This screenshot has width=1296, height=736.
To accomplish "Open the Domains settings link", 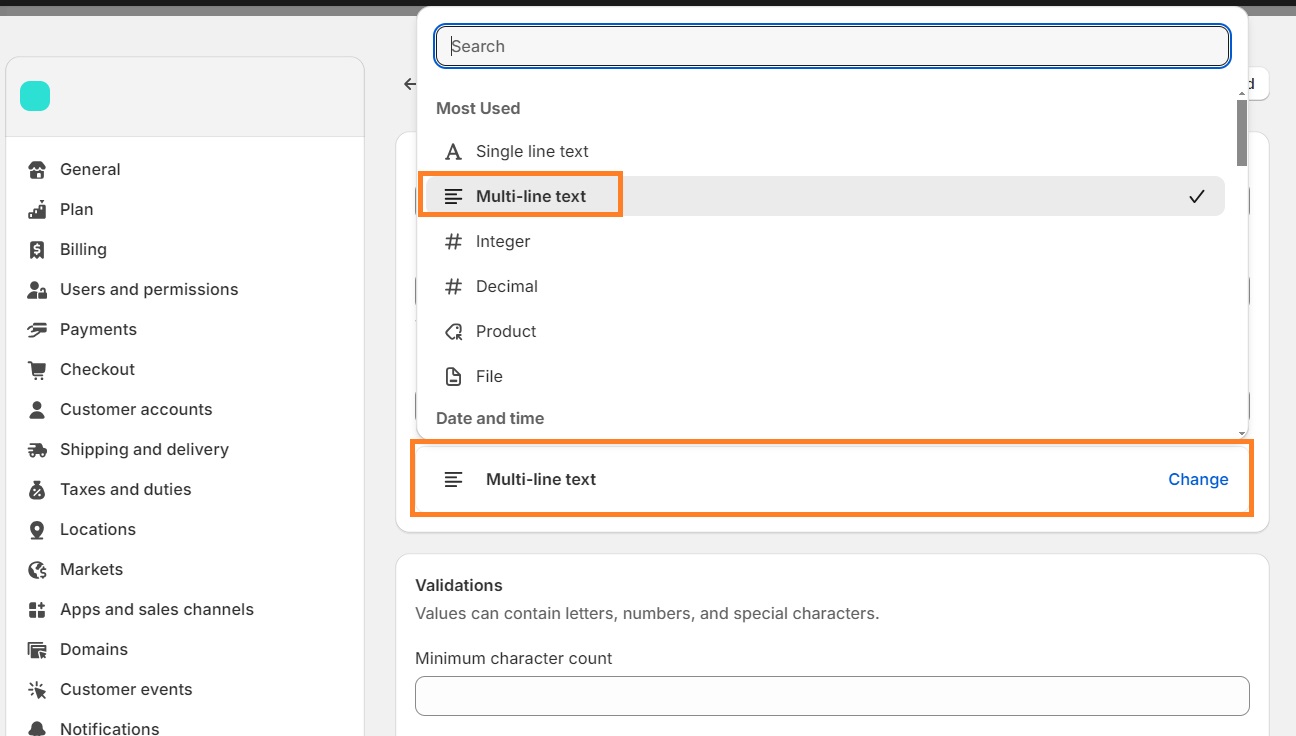I will coord(94,649).
